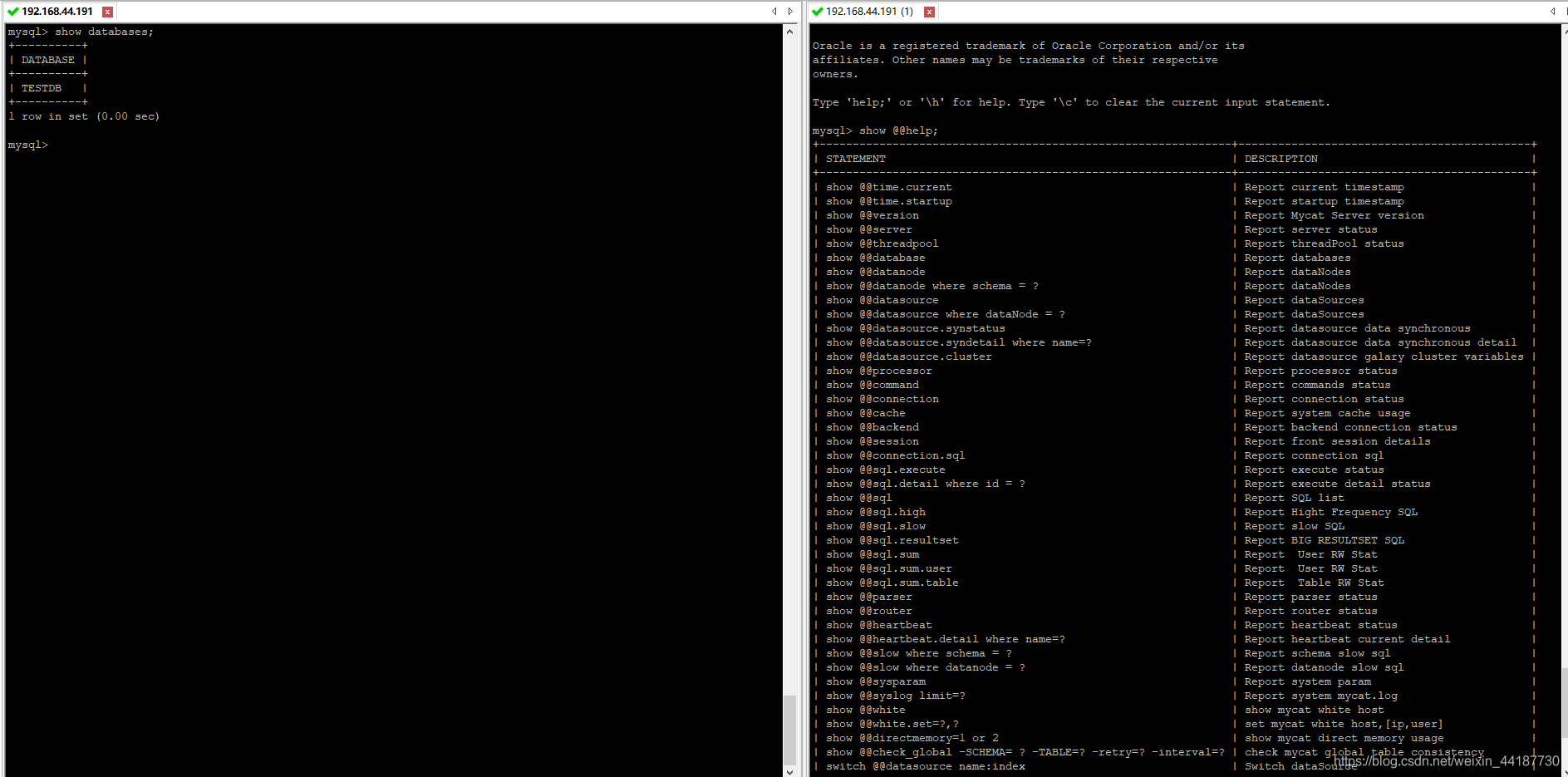Click 'show @@connection' statement
This screenshot has height=777, width=1568.
(882, 399)
